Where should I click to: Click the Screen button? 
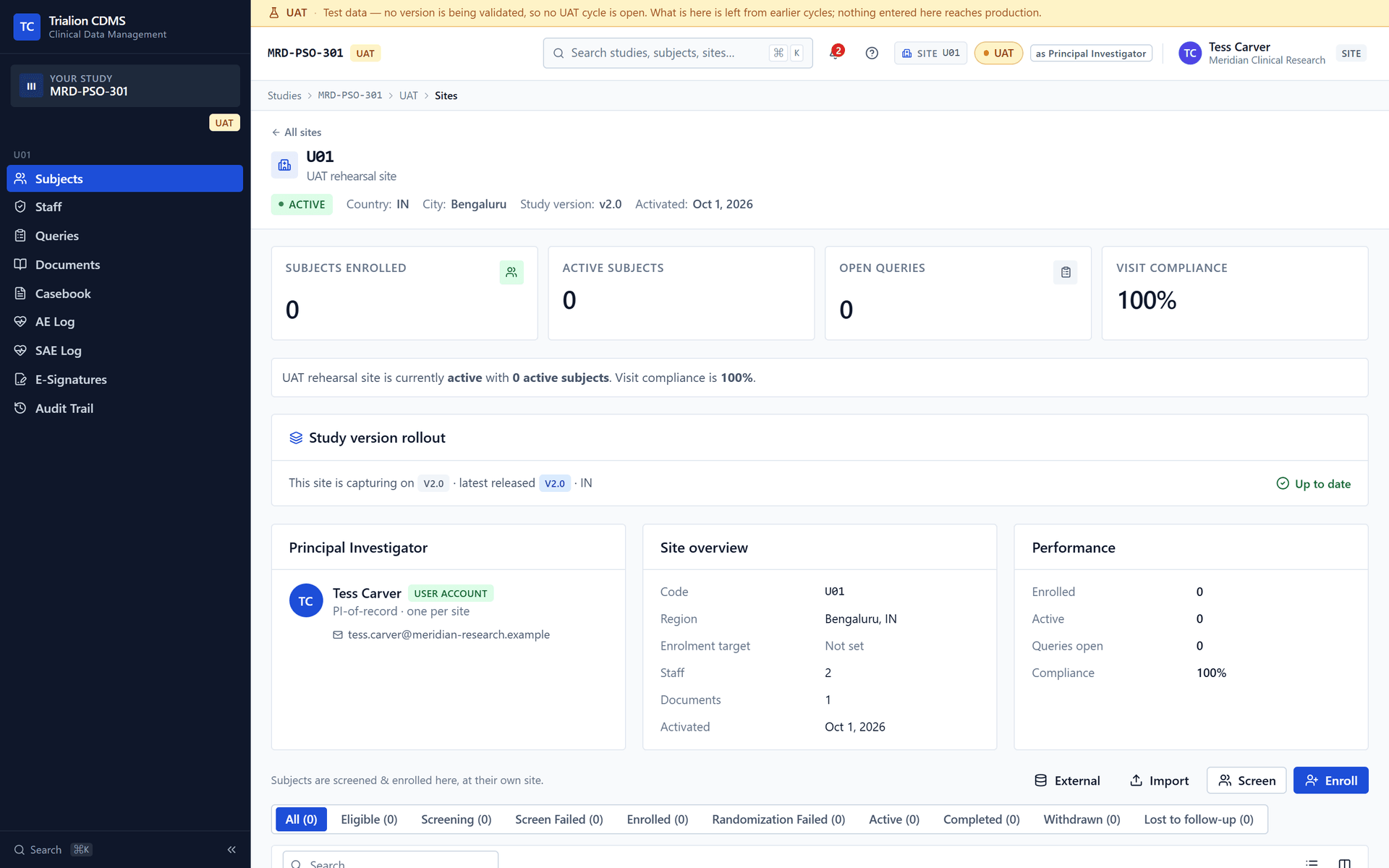coord(1246,780)
